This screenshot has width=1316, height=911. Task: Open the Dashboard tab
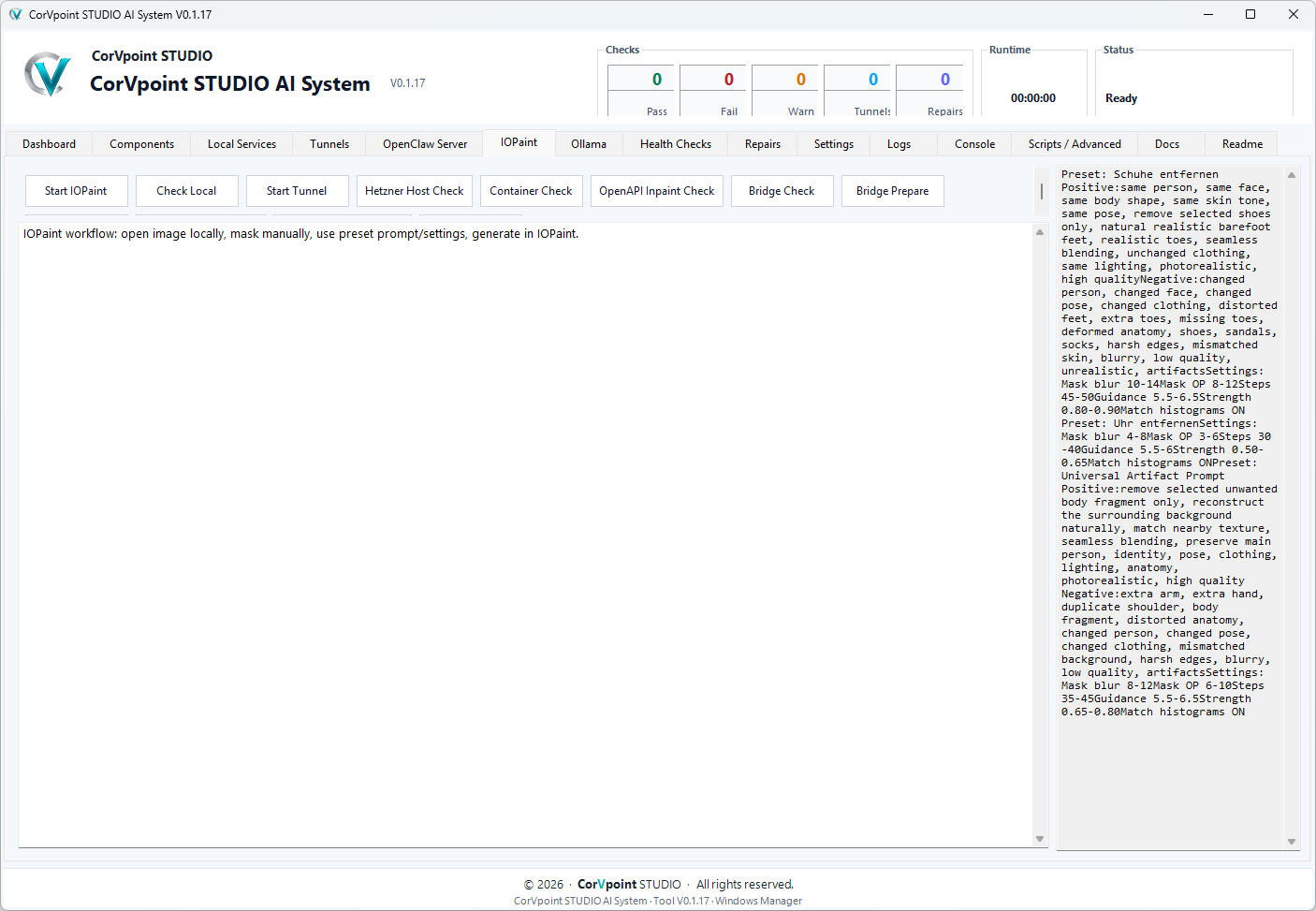[49, 144]
